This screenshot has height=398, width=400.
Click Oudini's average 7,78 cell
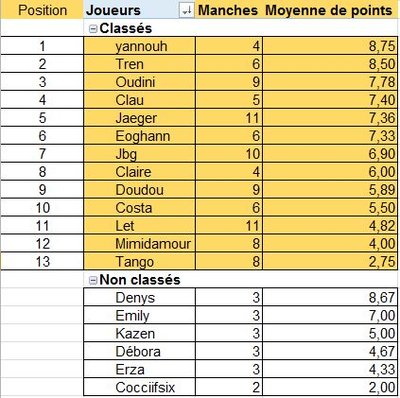330,82
